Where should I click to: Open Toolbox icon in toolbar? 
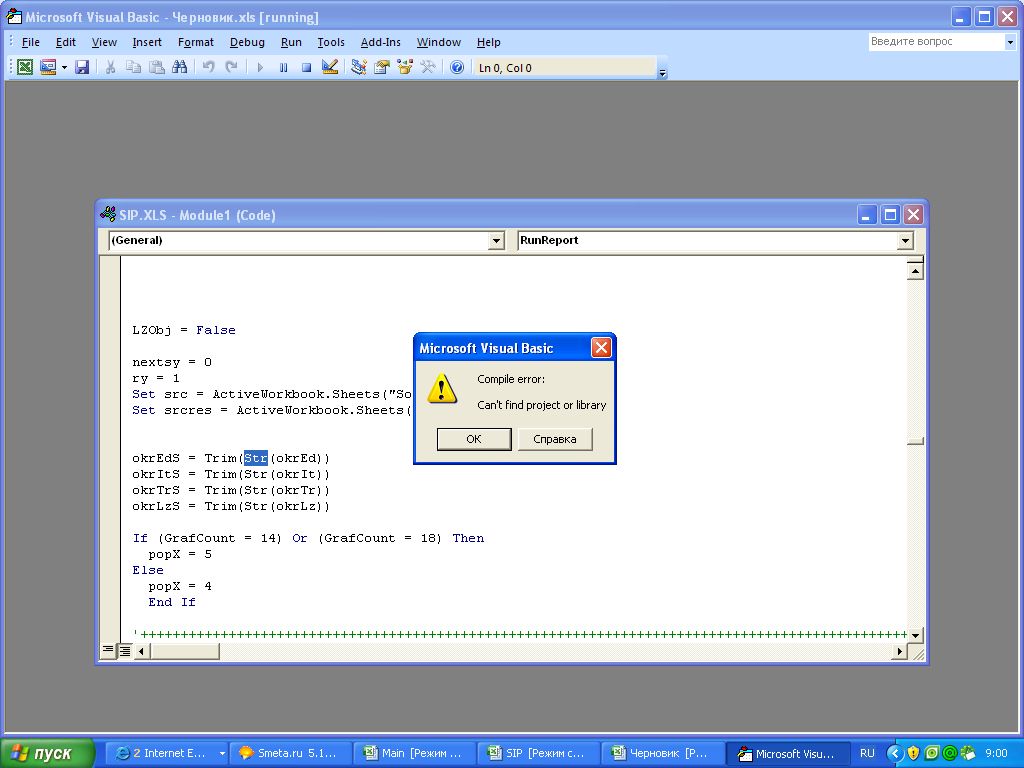click(428, 67)
